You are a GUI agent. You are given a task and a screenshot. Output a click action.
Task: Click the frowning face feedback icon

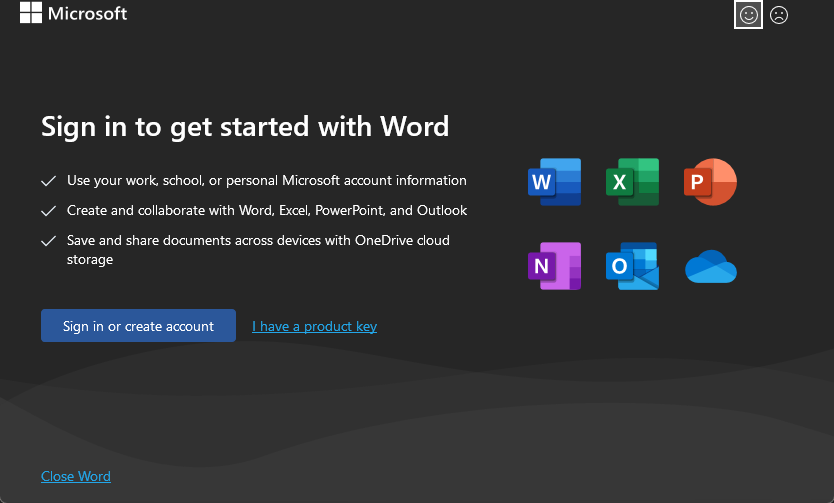click(779, 15)
